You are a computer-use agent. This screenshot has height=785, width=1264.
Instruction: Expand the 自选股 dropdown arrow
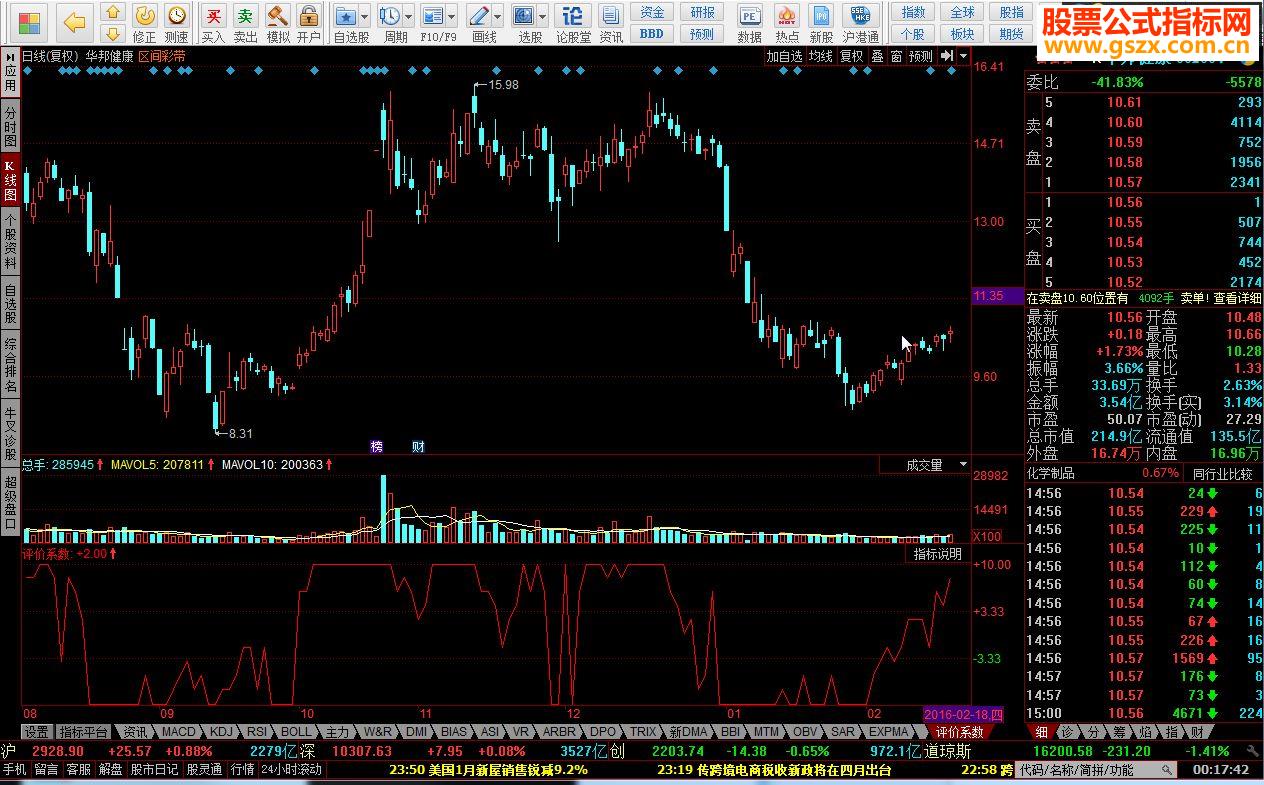tap(364, 17)
